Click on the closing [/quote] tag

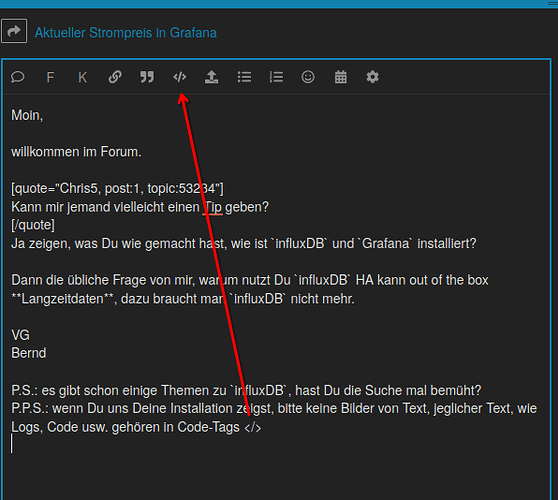pyautogui.click(x=33, y=225)
